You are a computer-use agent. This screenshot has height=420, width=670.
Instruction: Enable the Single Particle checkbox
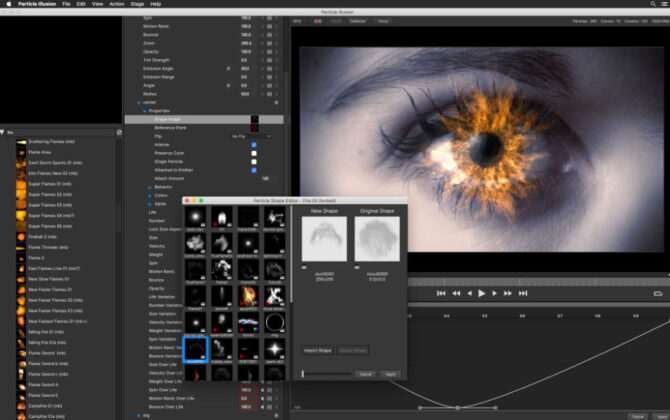(x=254, y=162)
